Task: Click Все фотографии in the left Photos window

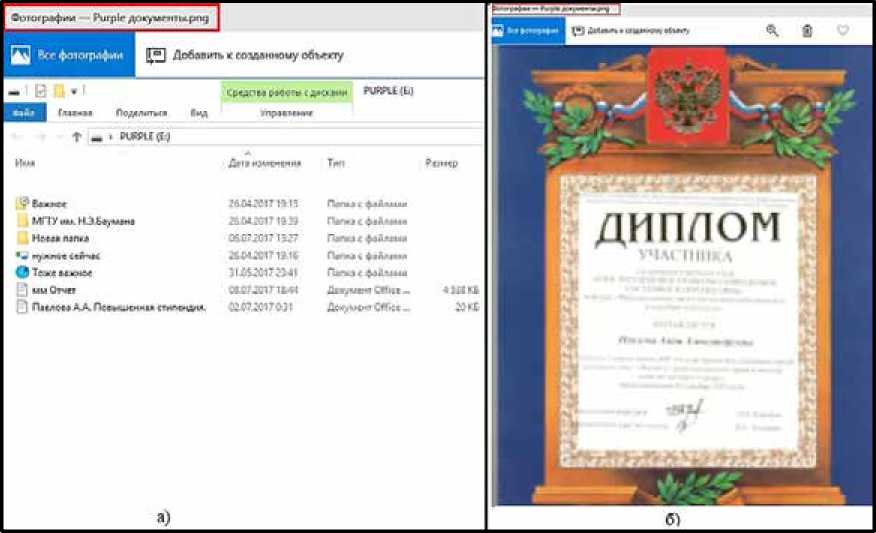Action: [69, 55]
